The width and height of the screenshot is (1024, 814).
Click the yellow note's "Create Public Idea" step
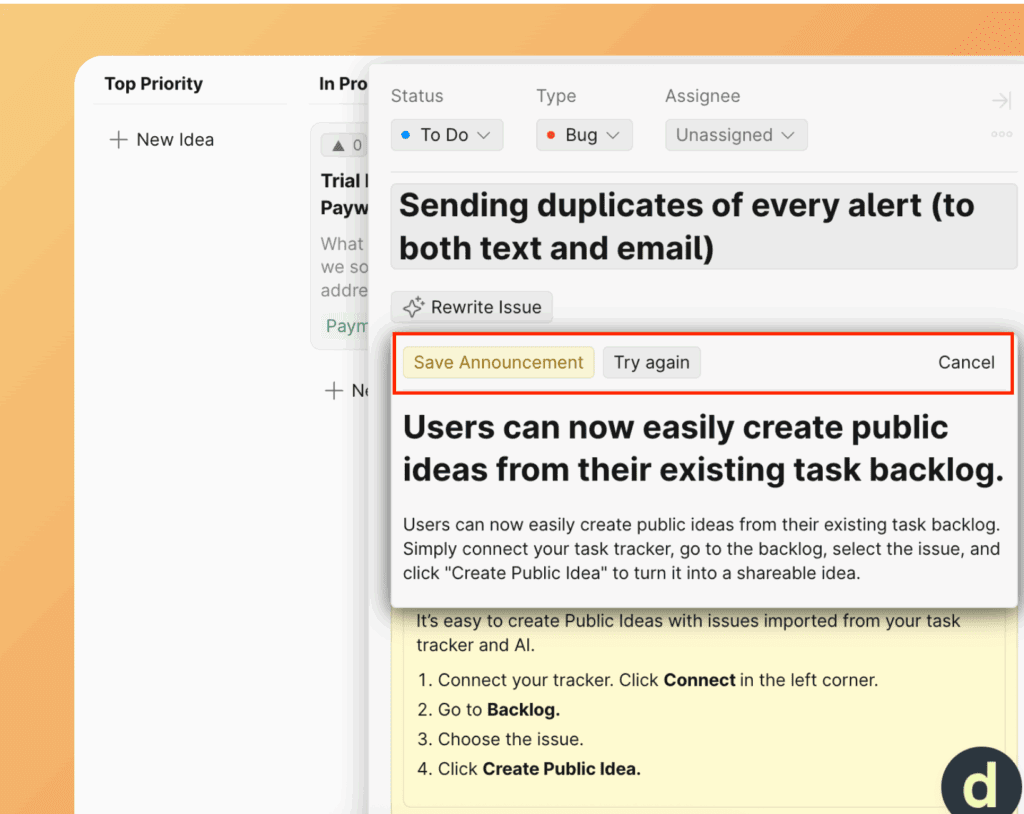560,769
